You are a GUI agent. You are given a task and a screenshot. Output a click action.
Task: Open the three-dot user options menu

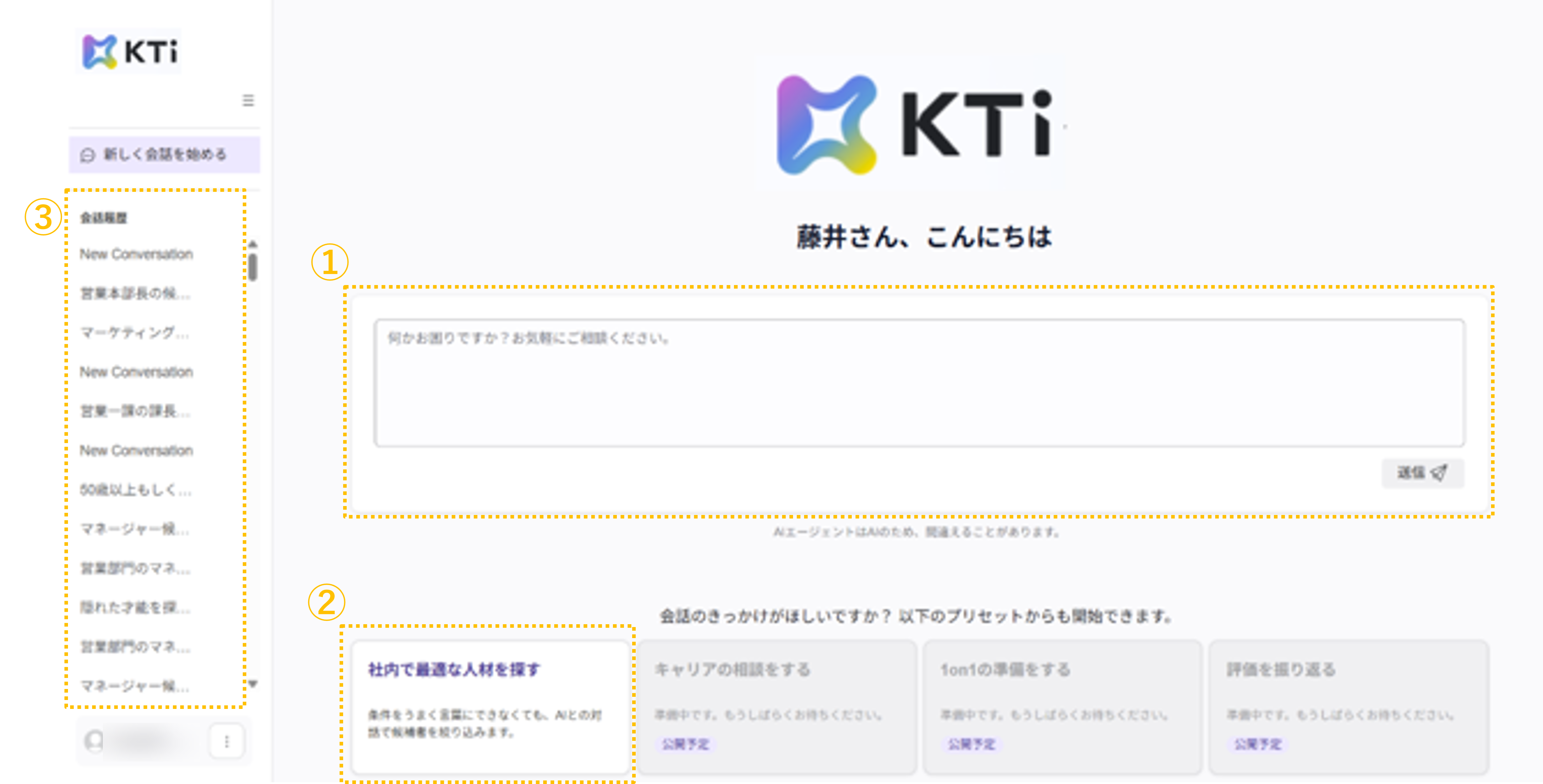point(226,742)
